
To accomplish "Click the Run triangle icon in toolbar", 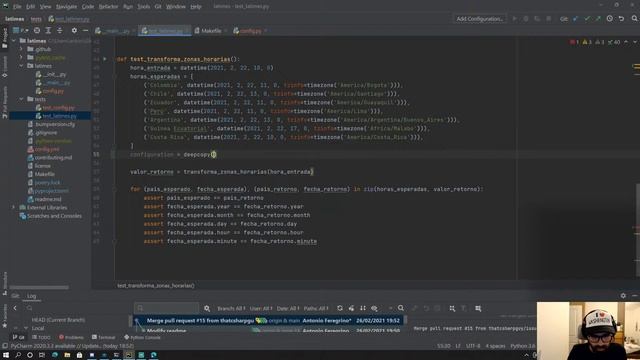I will pyautogui.click(x=515, y=19).
